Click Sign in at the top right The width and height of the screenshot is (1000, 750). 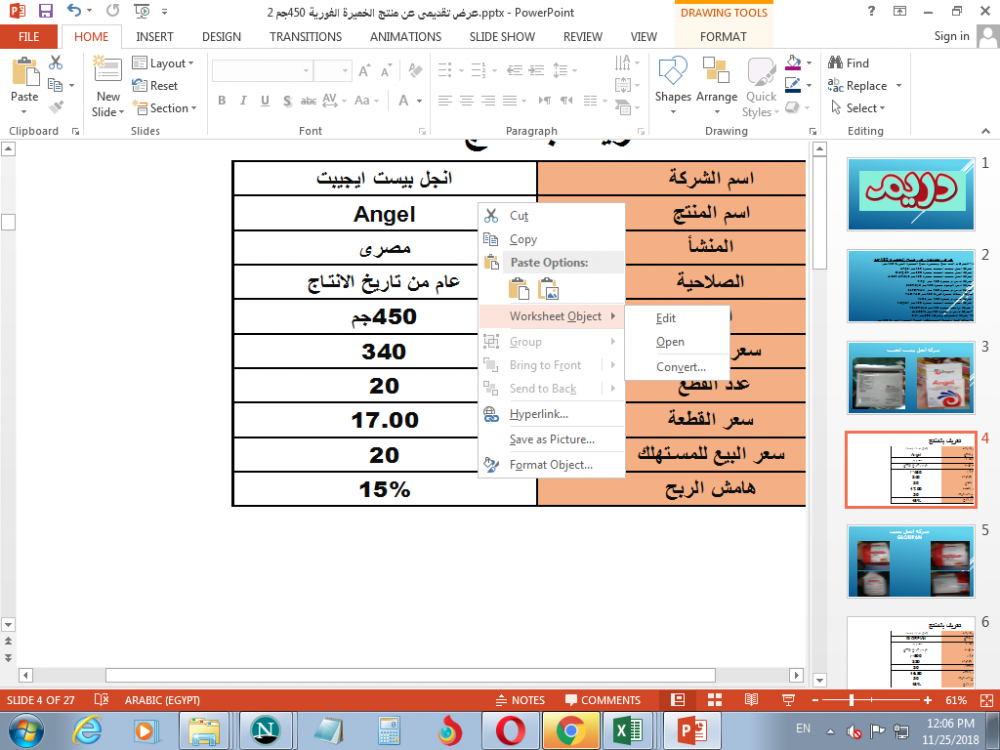tap(952, 36)
